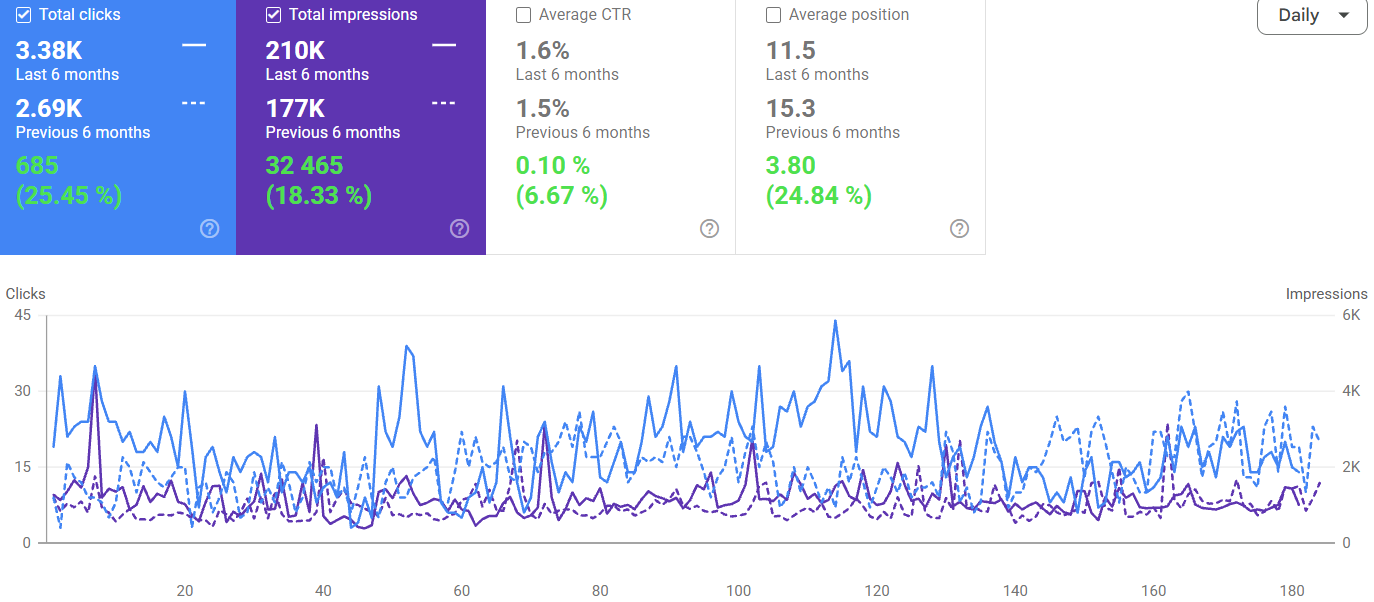
Task: Click solid line legend on Total impressions card
Action: tap(444, 45)
